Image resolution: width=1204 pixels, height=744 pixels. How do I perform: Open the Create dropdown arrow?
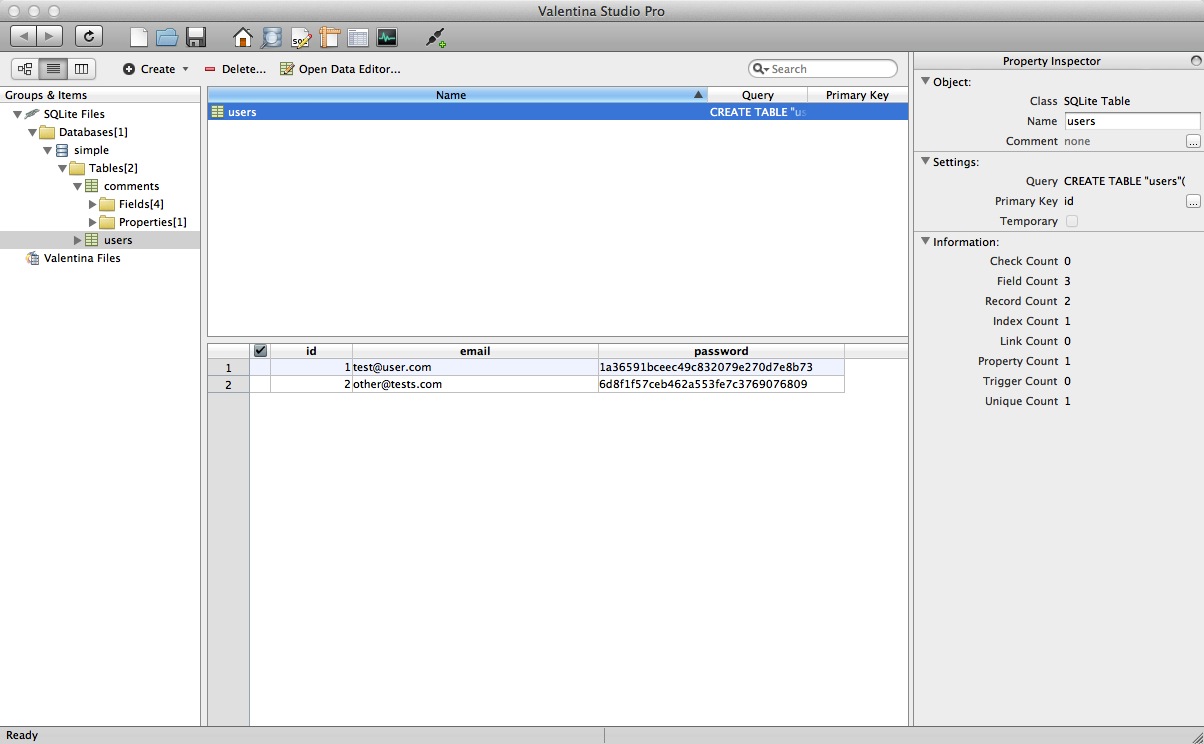(x=185, y=70)
